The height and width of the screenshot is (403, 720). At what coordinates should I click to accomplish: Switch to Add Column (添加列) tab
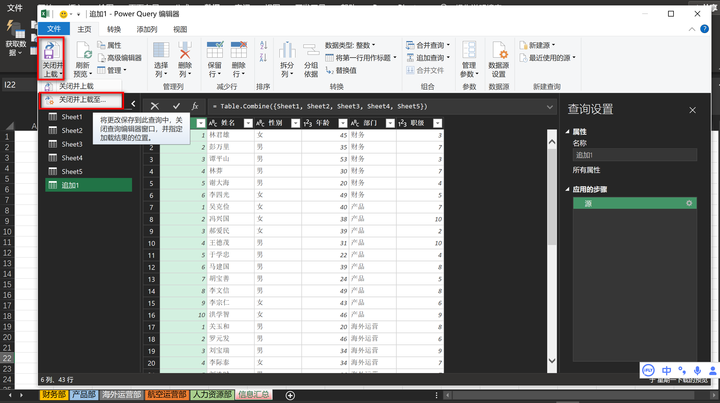click(147, 29)
